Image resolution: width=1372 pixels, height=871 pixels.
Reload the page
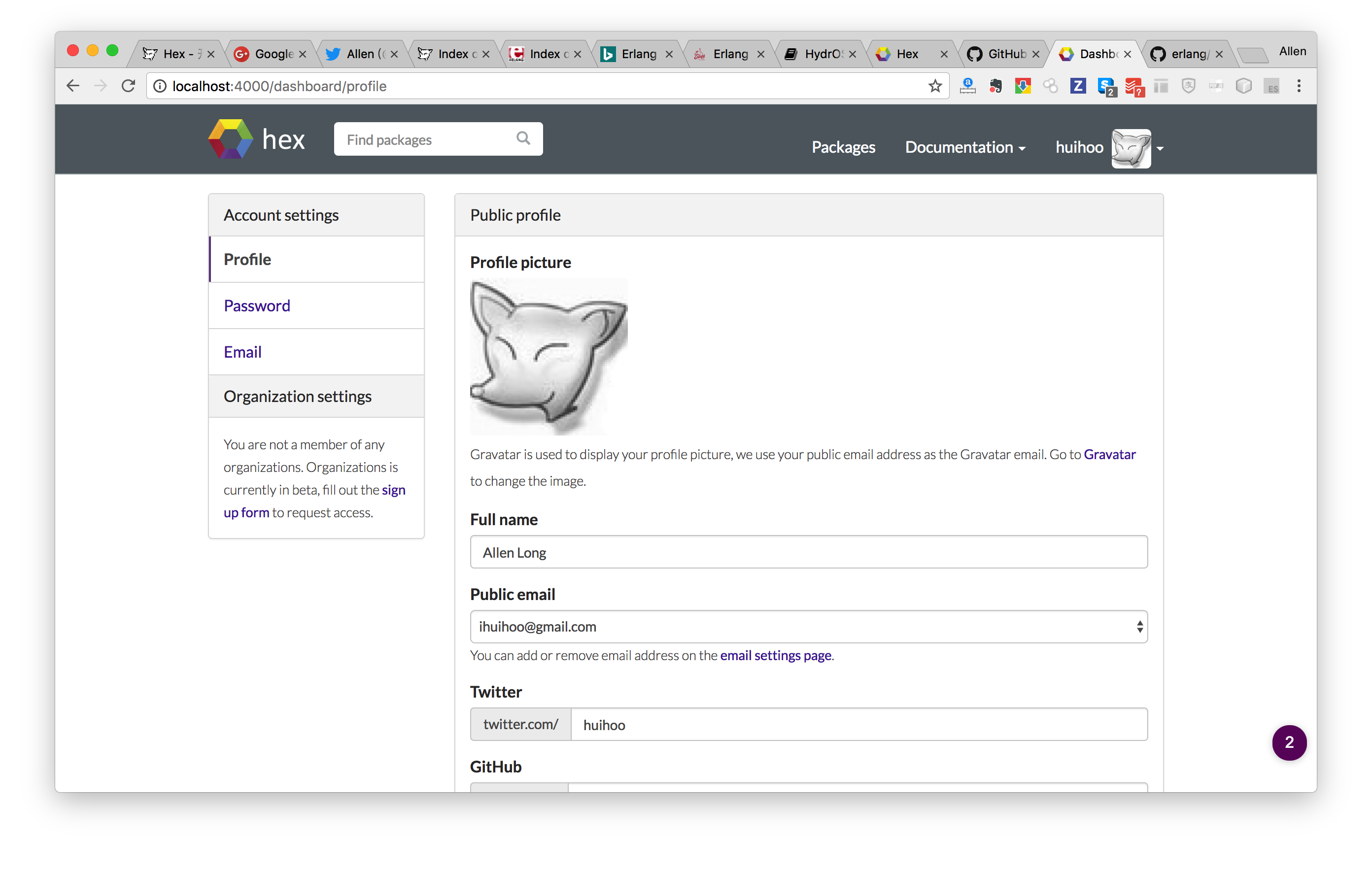(129, 86)
